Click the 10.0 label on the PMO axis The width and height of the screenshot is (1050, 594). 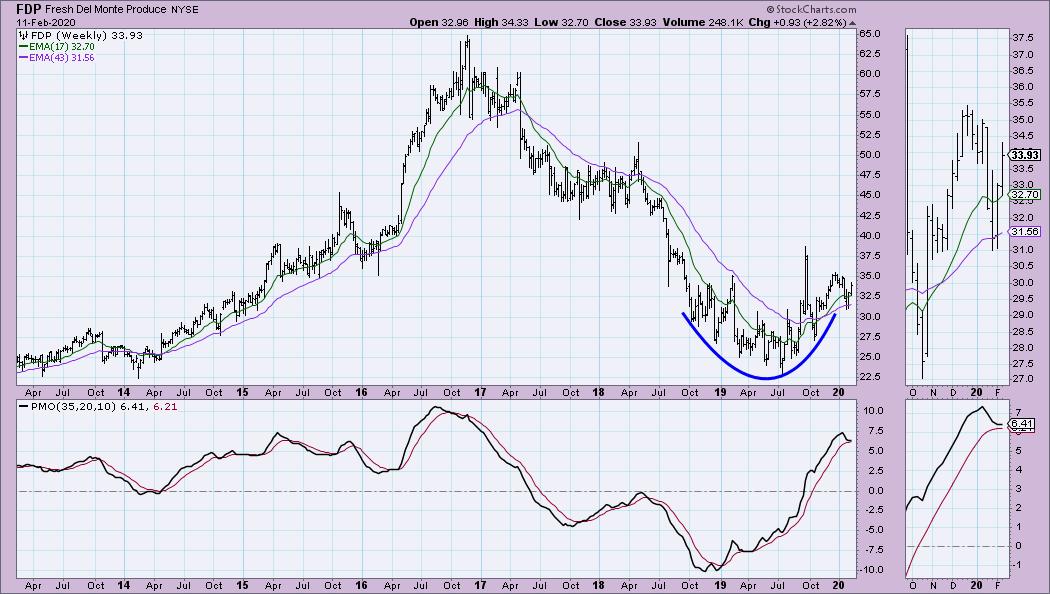pos(872,411)
